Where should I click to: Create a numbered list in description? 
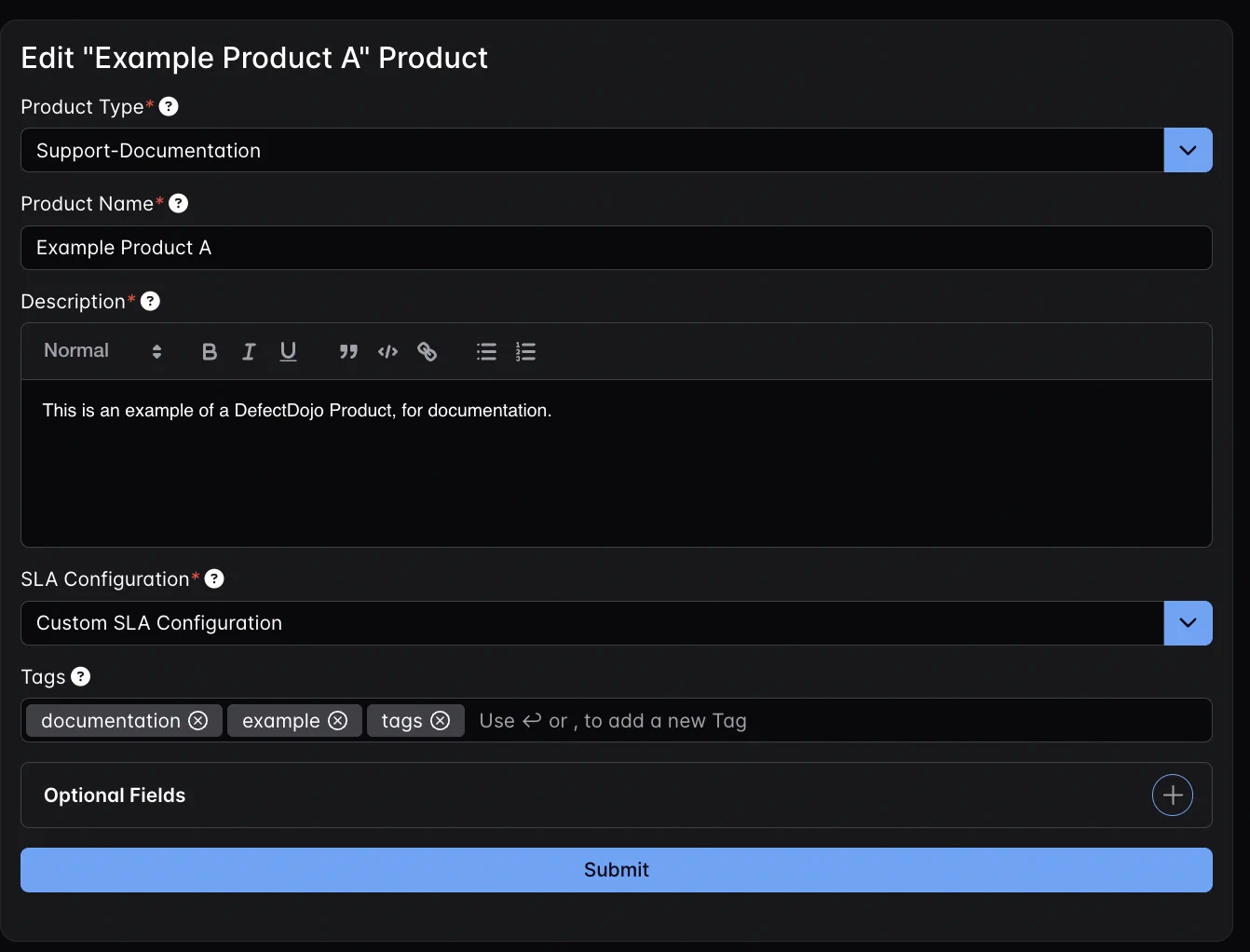point(525,352)
